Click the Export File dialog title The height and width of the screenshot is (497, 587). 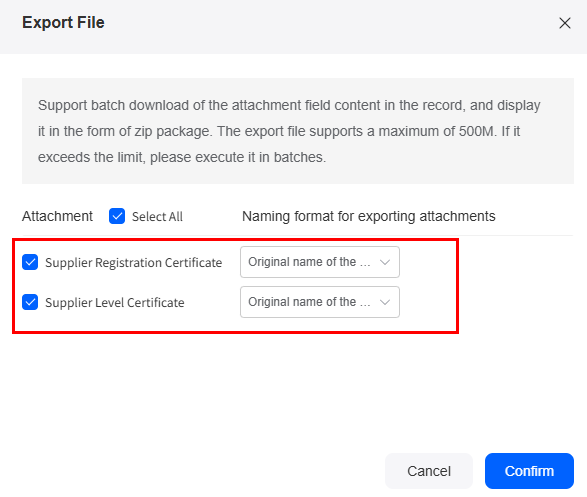click(x=63, y=22)
